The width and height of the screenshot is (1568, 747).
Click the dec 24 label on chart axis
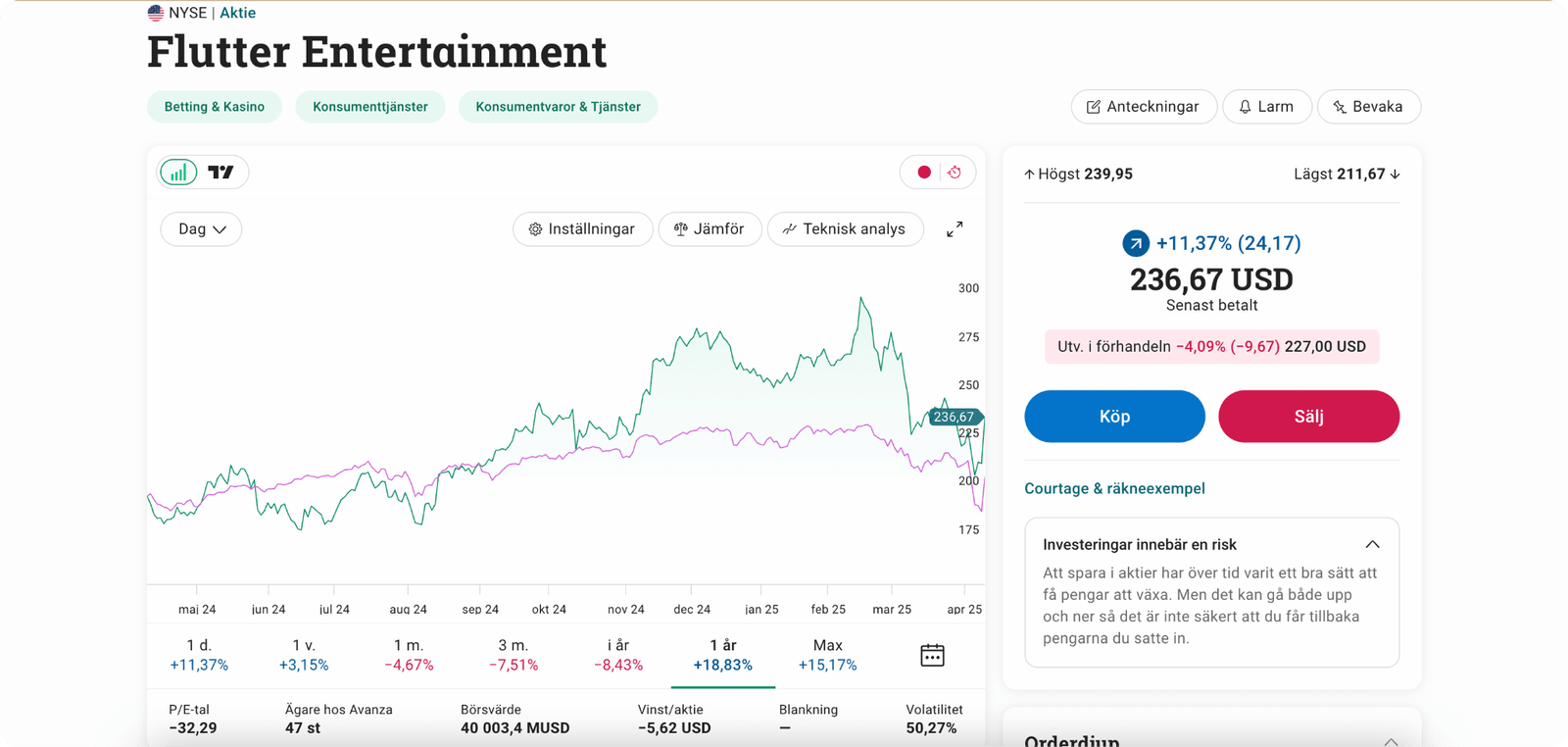click(x=692, y=609)
